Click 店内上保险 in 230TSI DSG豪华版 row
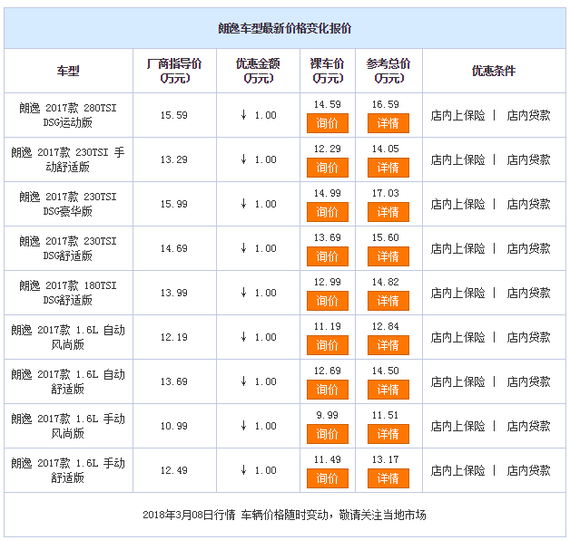 (458, 204)
